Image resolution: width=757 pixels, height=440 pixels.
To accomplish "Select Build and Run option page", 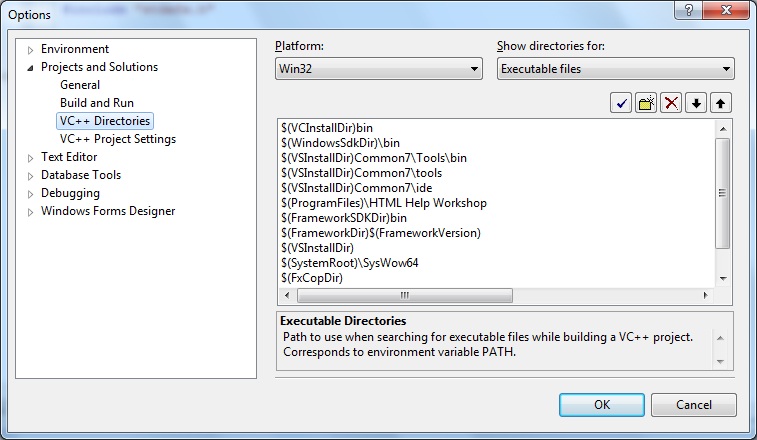I will [96, 103].
